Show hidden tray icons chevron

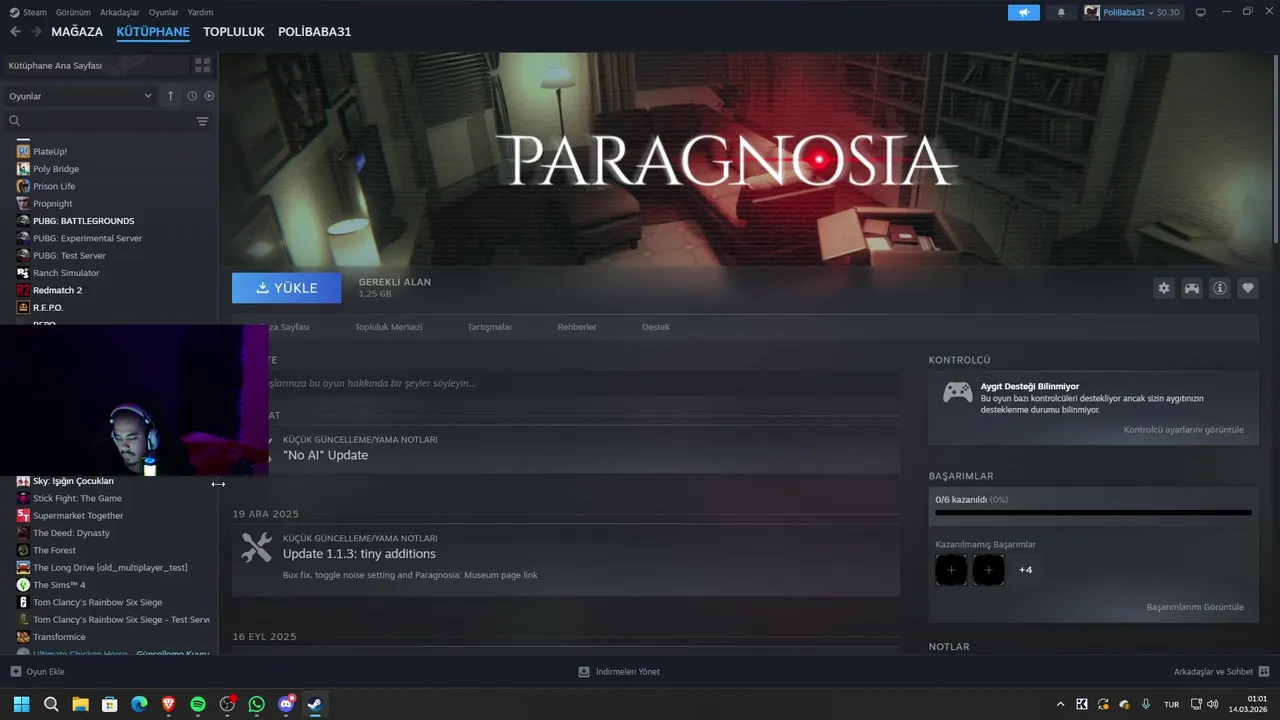click(1060, 704)
